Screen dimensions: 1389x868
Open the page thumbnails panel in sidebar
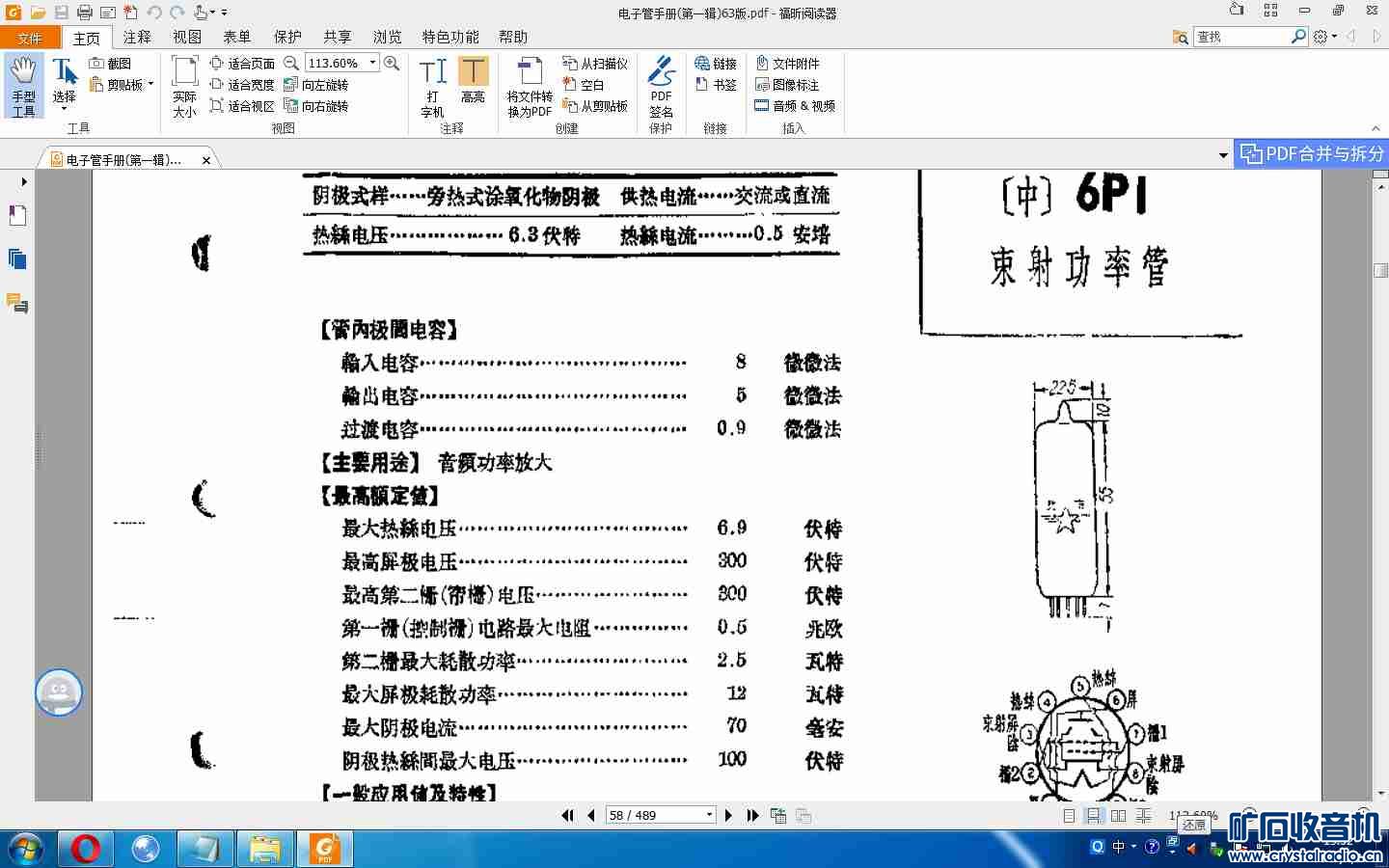click(x=17, y=259)
